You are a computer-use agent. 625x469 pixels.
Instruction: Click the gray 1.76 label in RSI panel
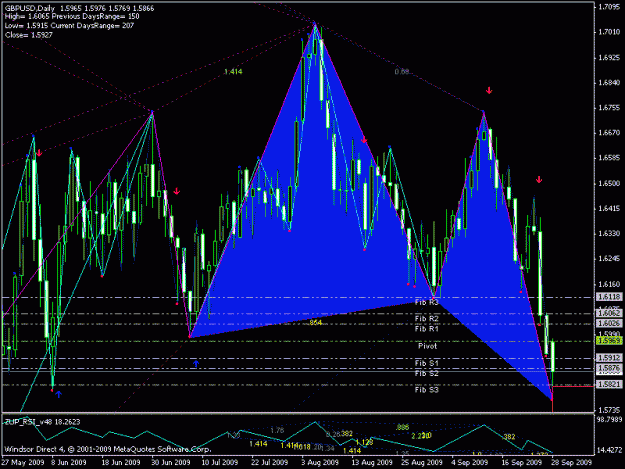pos(277,430)
